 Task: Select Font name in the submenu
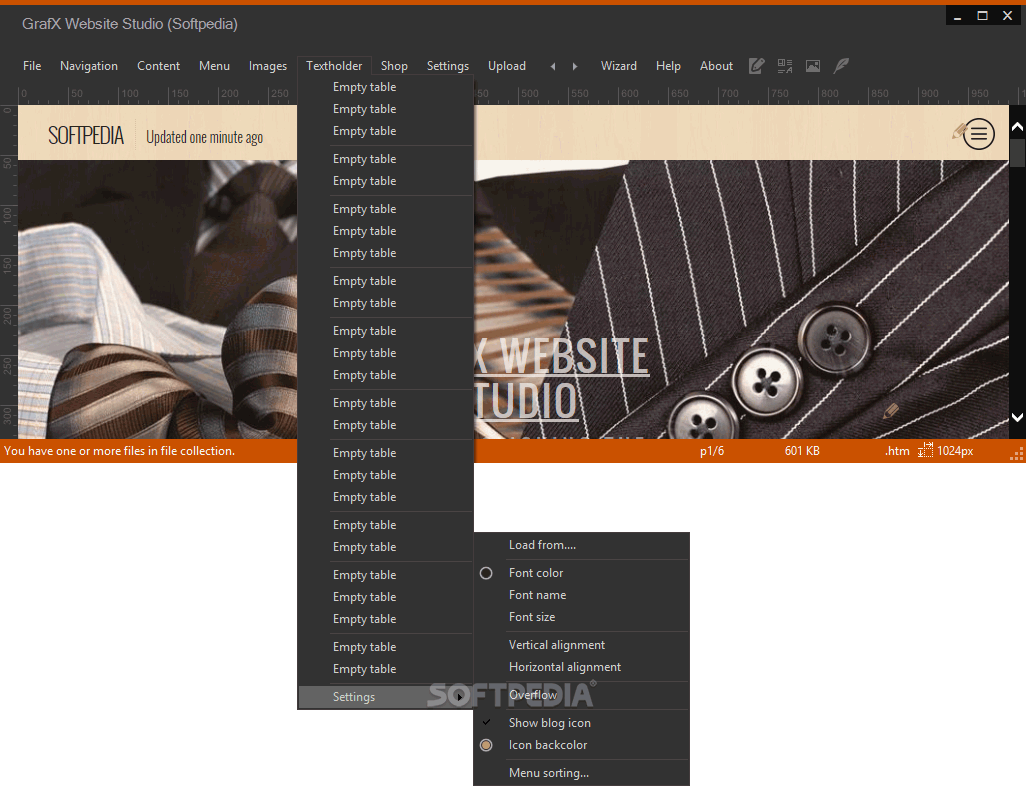pyautogui.click(x=581, y=595)
